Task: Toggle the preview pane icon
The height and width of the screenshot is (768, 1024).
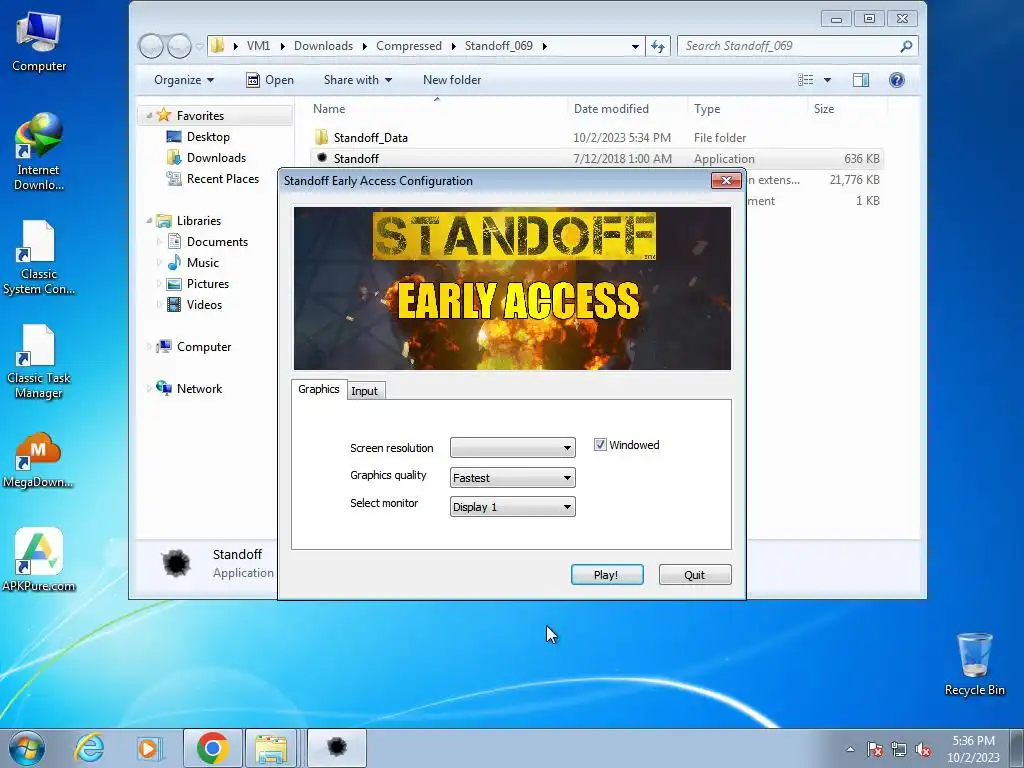Action: pyautogui.click(x=861, y=80)
